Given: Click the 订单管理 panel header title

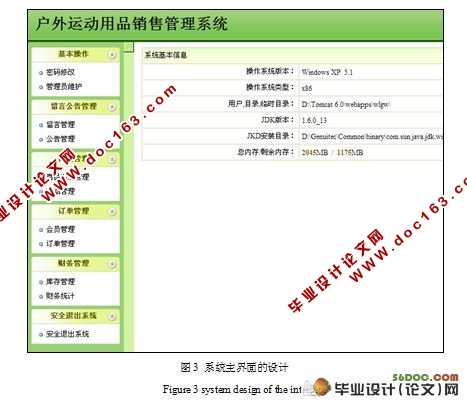Looking at the screenshot, I should tap(73, 211).
